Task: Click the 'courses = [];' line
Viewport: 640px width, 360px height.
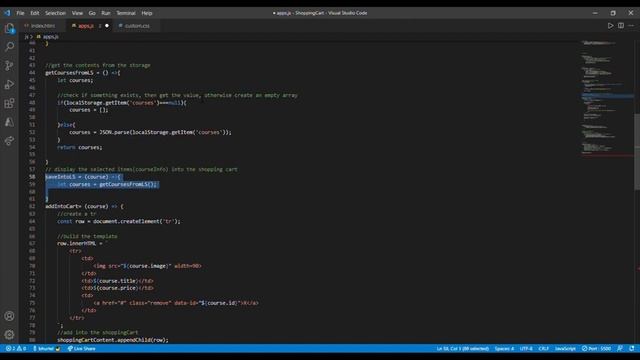Action: point(89,110)
